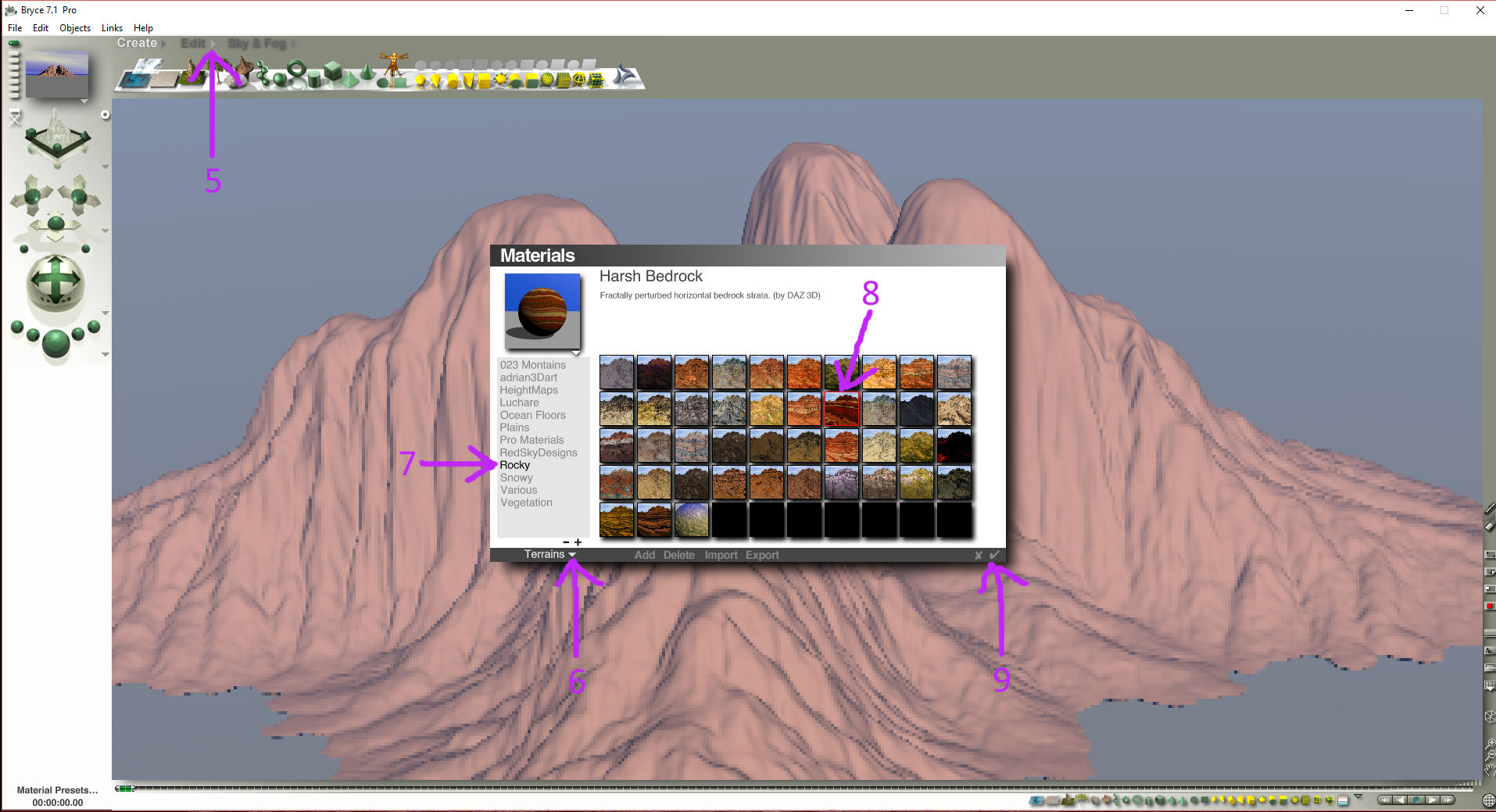Viewport: 1496px width, 812px height.
Task: Expand the view control options triangle
Action: (105, 166)
